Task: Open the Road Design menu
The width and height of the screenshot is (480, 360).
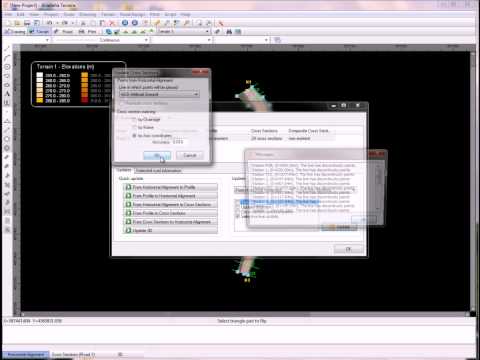Action: (132, 15)
